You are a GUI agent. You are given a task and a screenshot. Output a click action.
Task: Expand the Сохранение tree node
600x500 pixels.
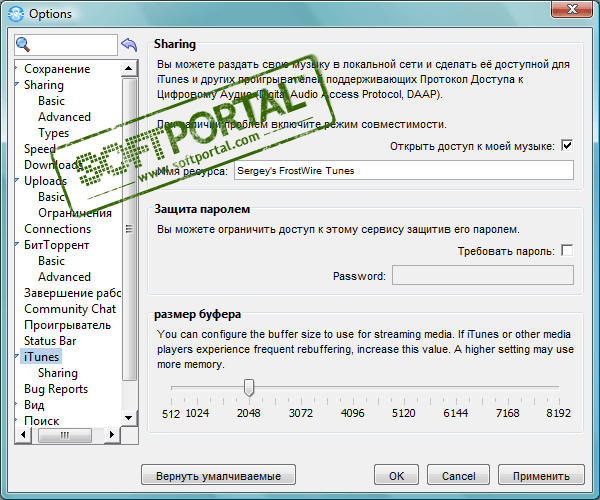coord(16,68)
